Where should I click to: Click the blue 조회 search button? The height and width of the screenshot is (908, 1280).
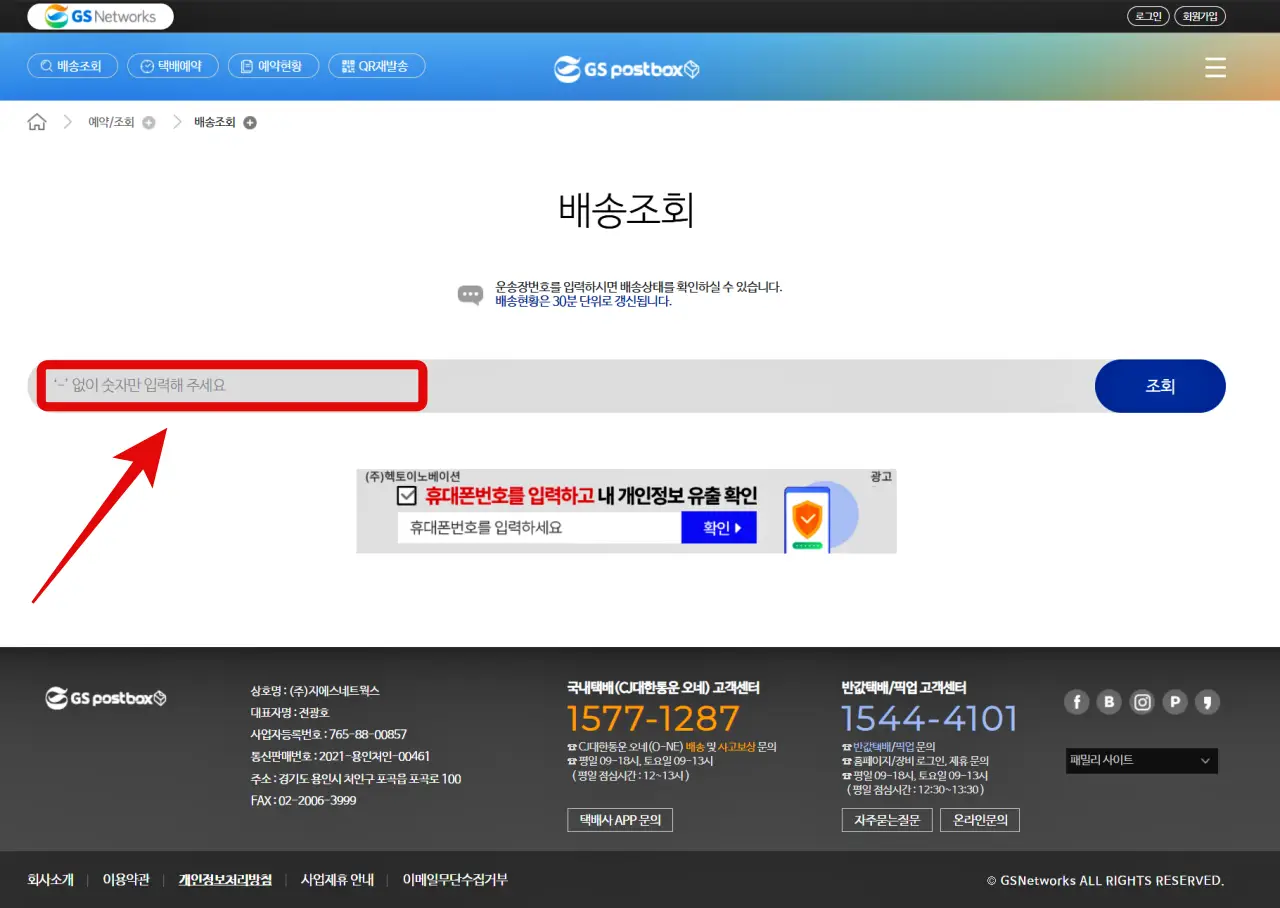1160,386
